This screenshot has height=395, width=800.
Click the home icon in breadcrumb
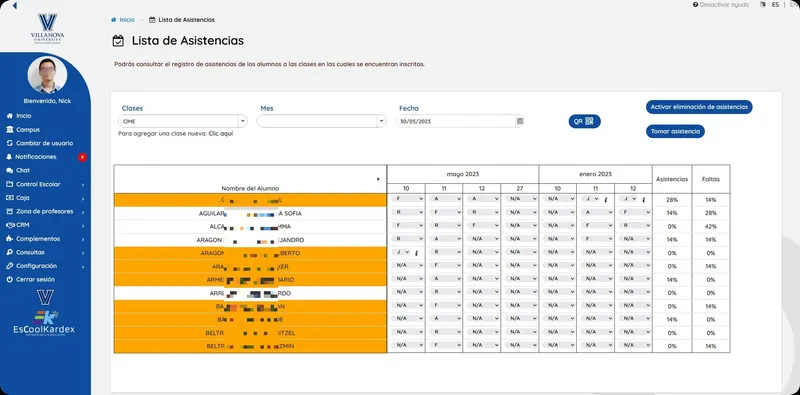[113, 20]
